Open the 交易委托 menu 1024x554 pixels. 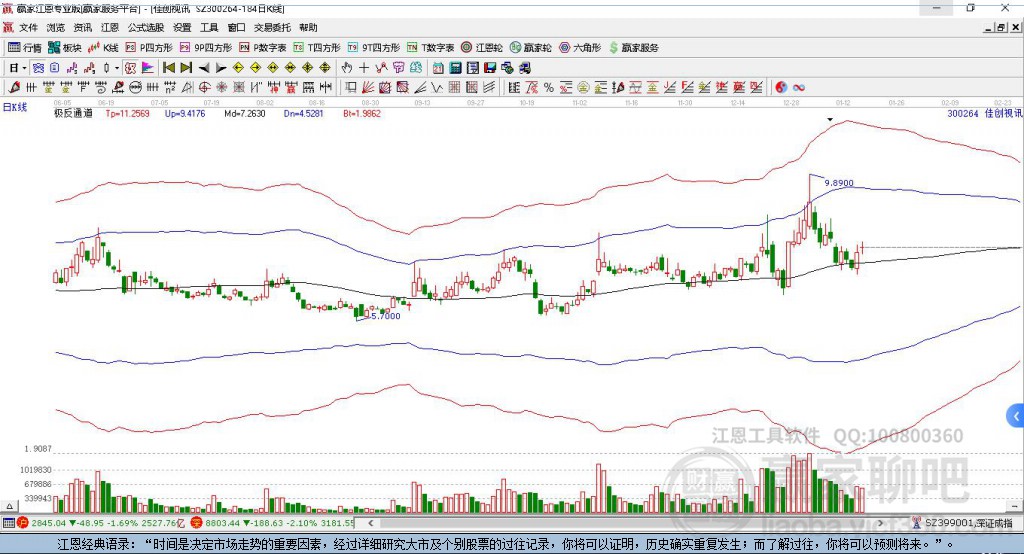click(x=272, y=27)
